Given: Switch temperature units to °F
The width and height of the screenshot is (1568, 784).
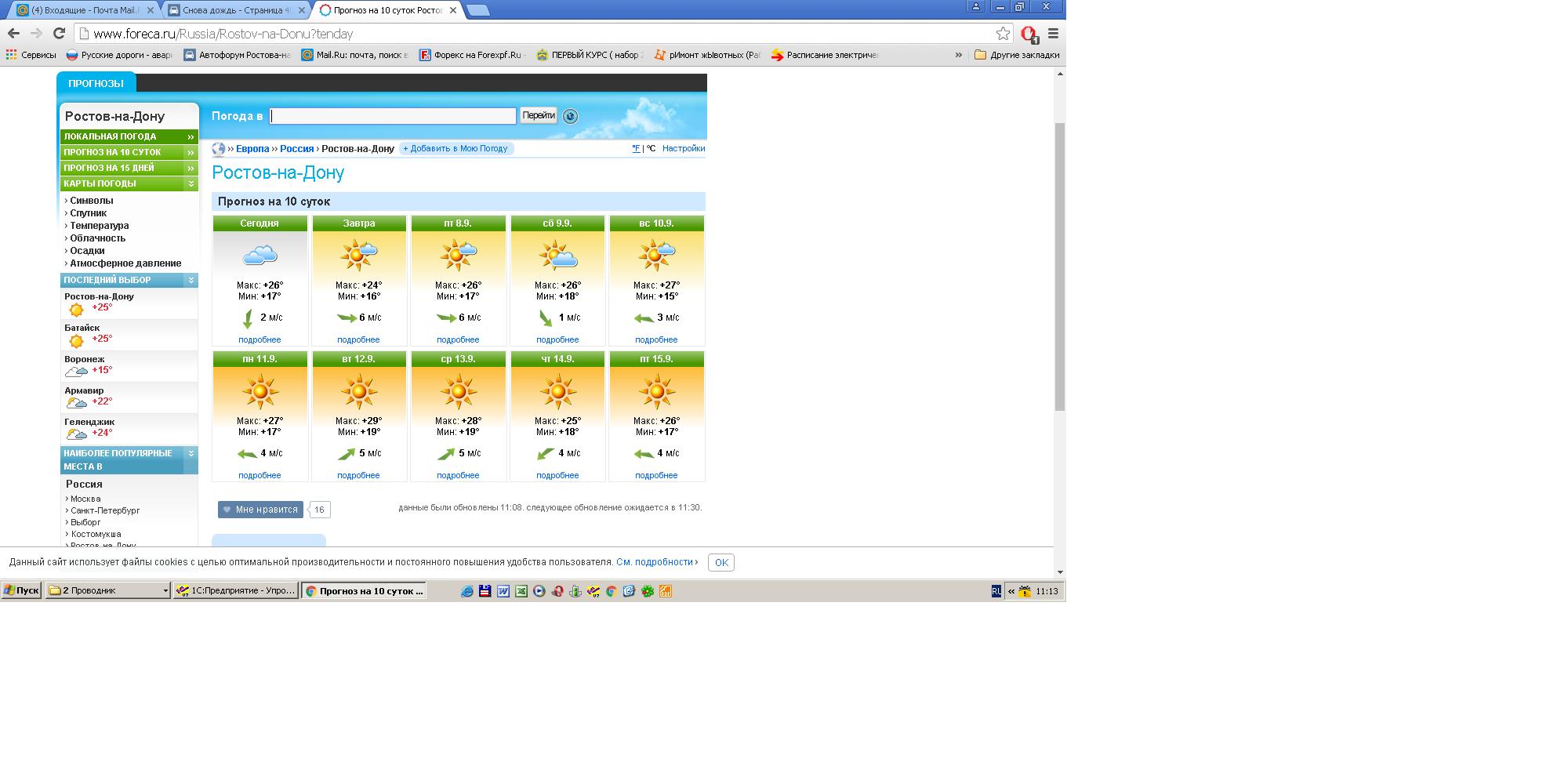Looking at the screenshot, I should [636, 148].
